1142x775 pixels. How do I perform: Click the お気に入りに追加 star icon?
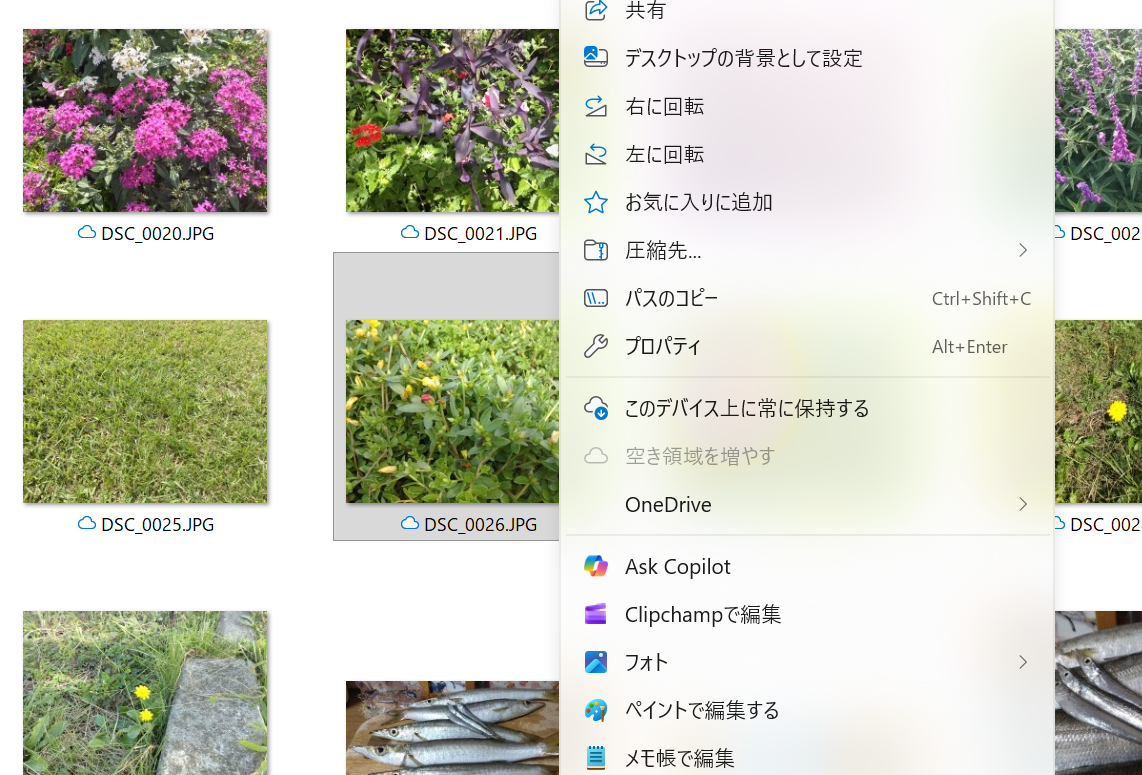[x=596, y=202]
